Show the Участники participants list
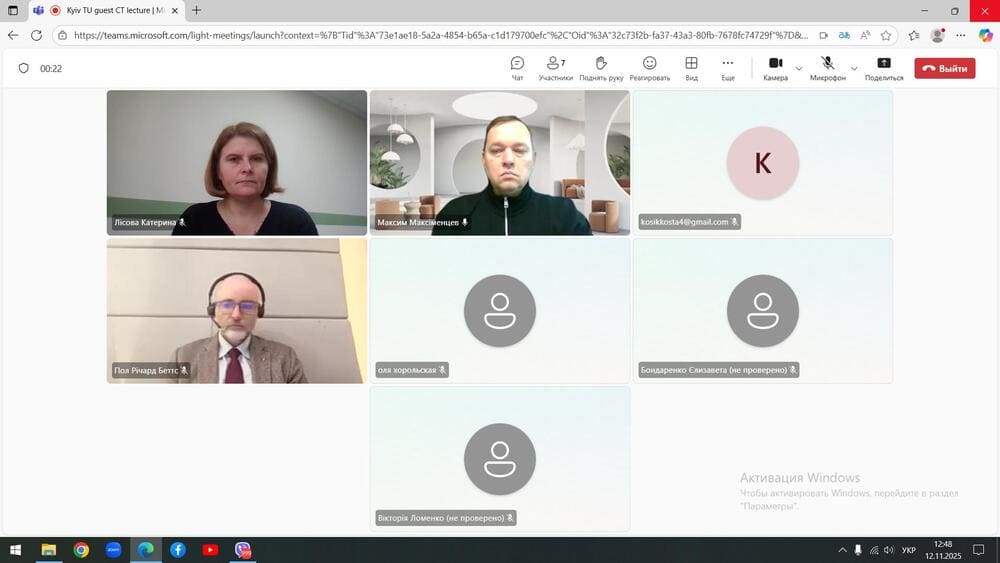Screen dimensions: 1000x563 point(555,68)
